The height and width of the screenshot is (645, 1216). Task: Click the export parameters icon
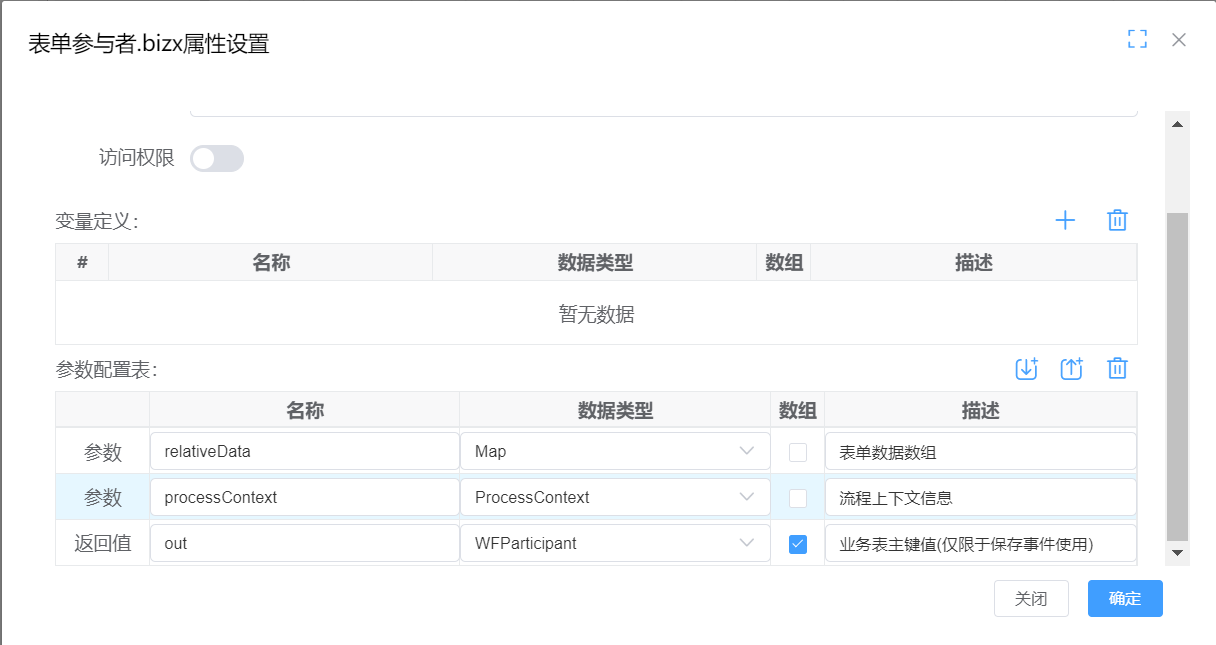[1071, 369]
